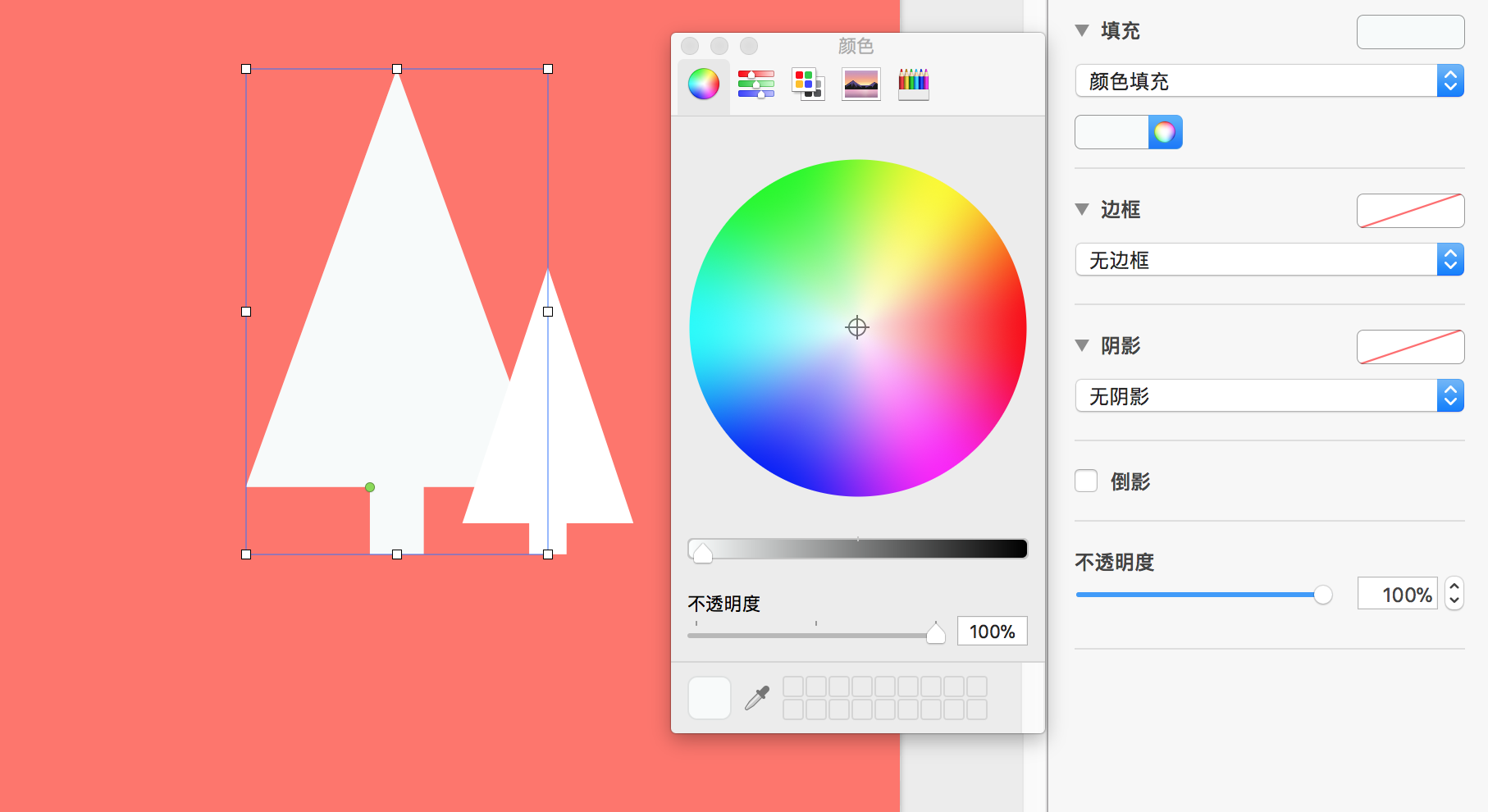Screen dimensions: 1488x812
Task: Click the bottom-right selection handle
Action: [548, 554]
